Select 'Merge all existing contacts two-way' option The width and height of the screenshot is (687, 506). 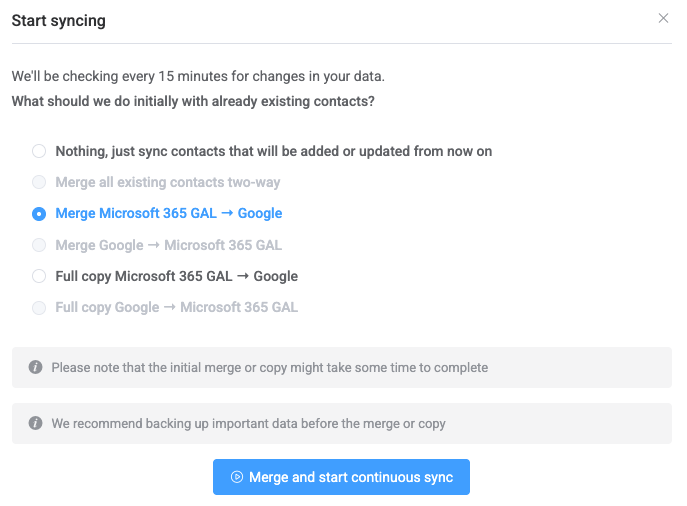click(39, 182)
